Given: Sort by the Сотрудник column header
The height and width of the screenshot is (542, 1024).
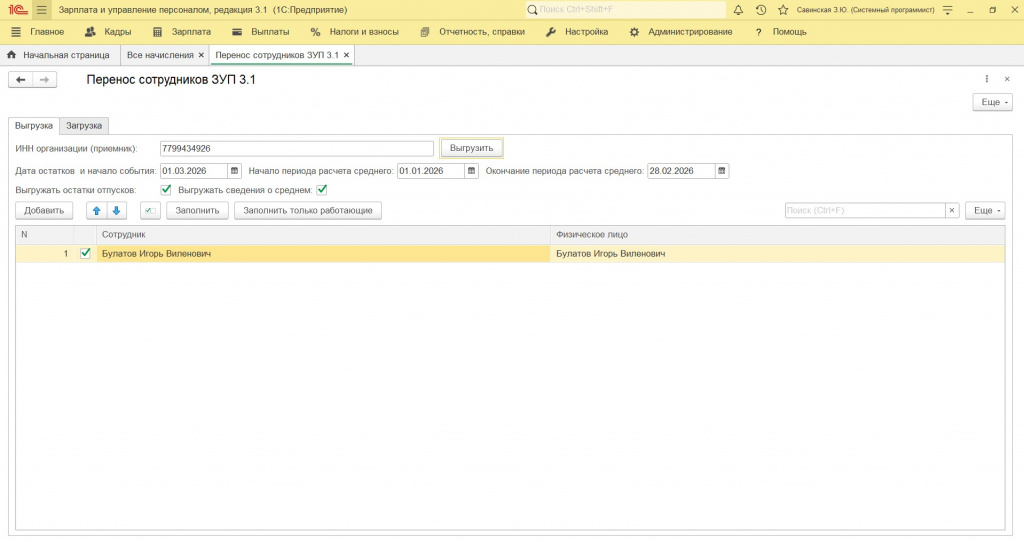Looking at the screenshot, I should (x=323, y=234).
